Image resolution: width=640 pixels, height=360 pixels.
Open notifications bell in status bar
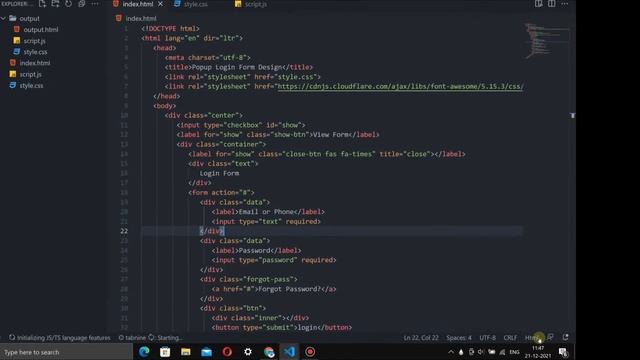565,337
